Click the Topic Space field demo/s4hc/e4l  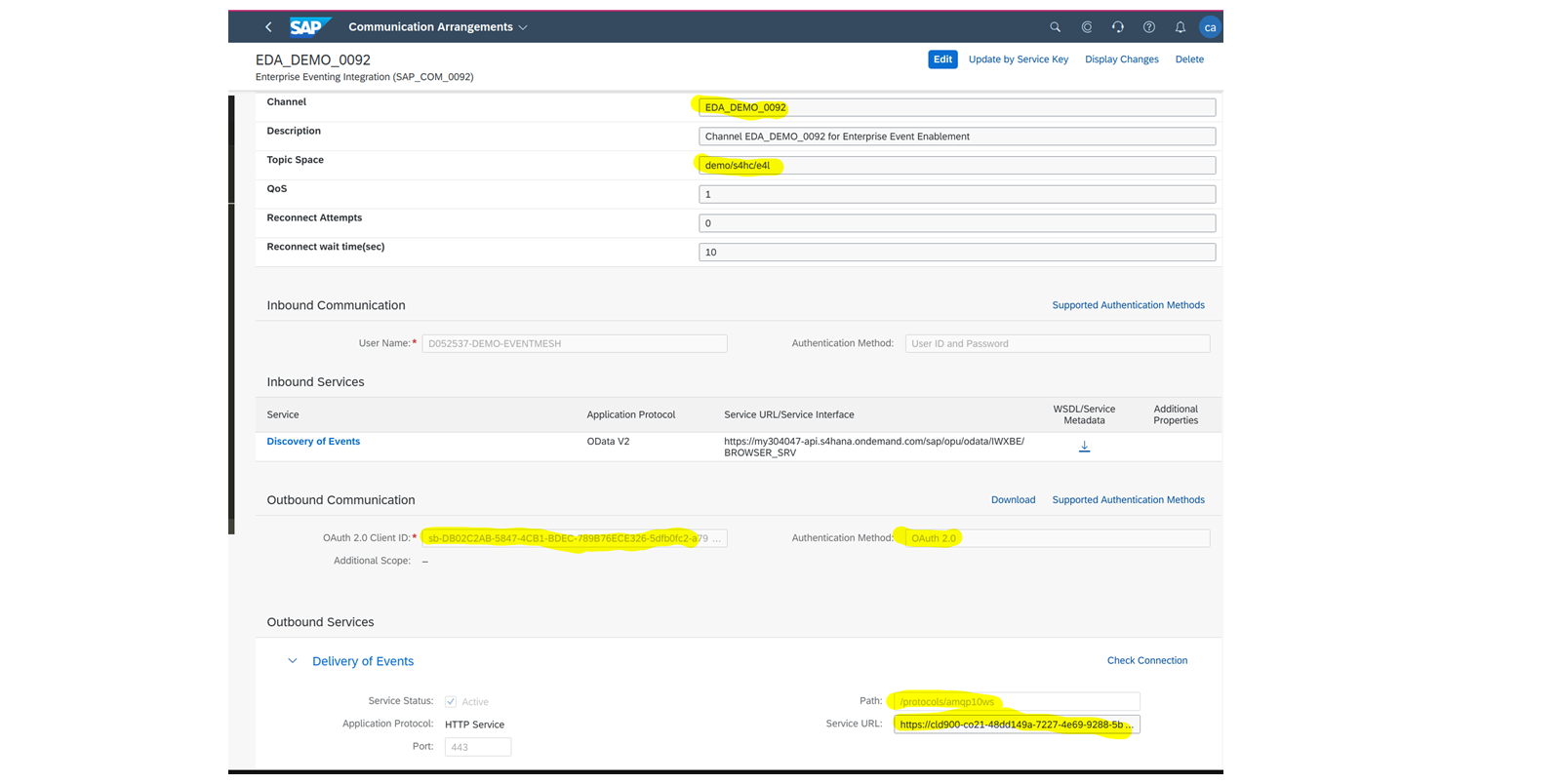(957, 166)
